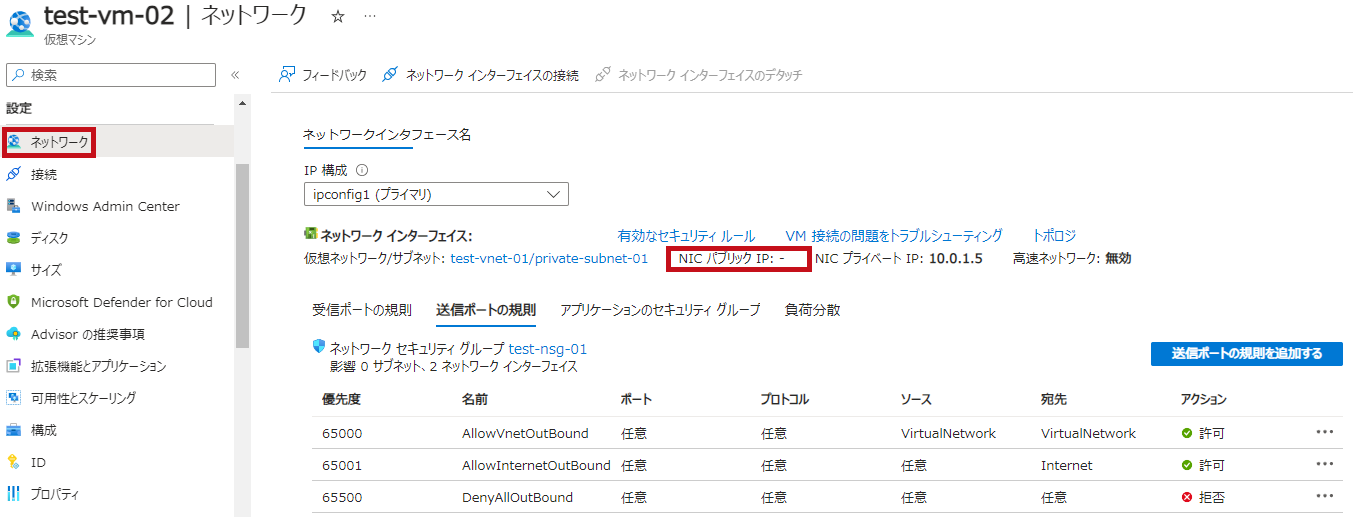Click 送信ポートの規則を追加する button
This screenshot has height=517, width=1353.
[1247, 353]
